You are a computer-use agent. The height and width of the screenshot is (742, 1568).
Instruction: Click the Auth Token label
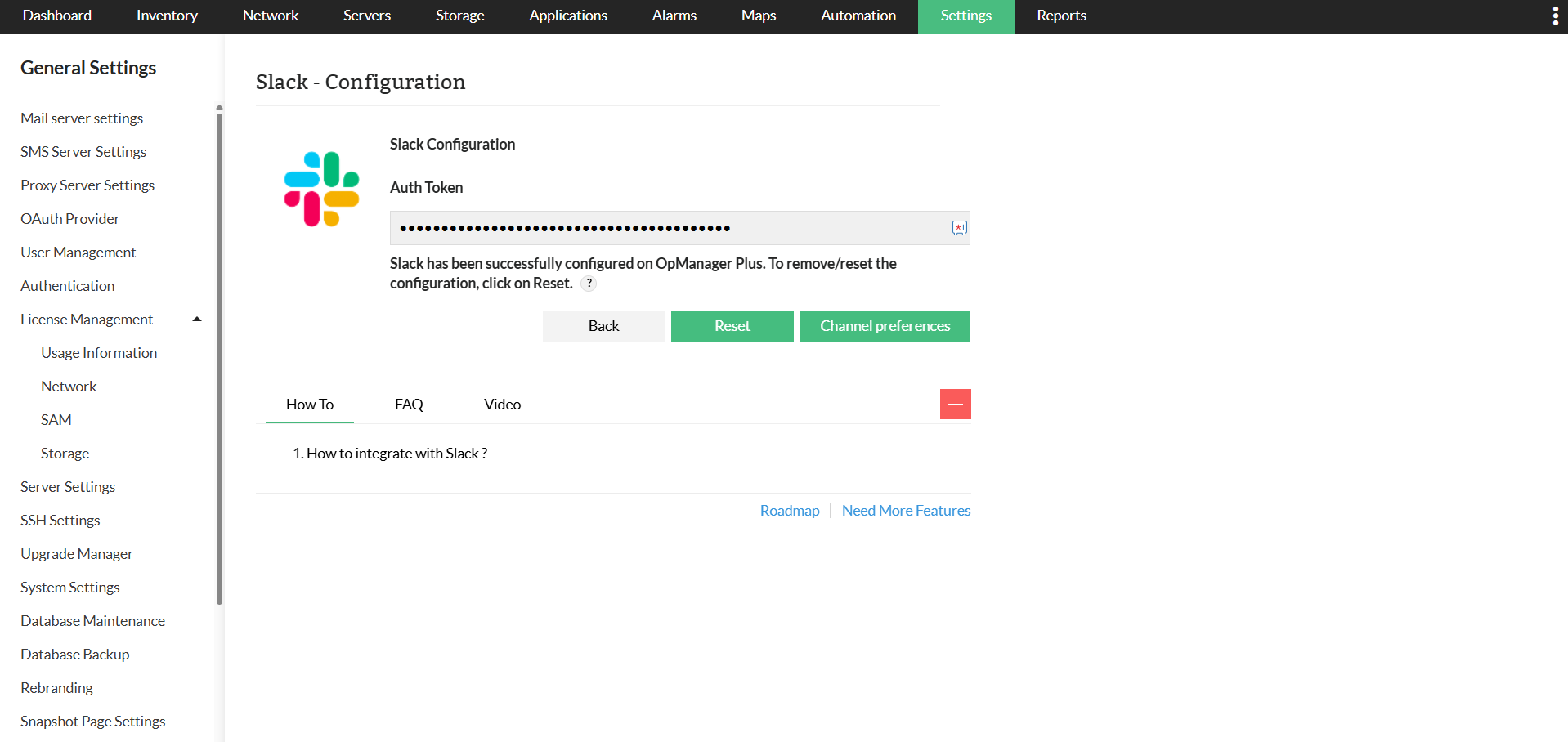point(427,187)
